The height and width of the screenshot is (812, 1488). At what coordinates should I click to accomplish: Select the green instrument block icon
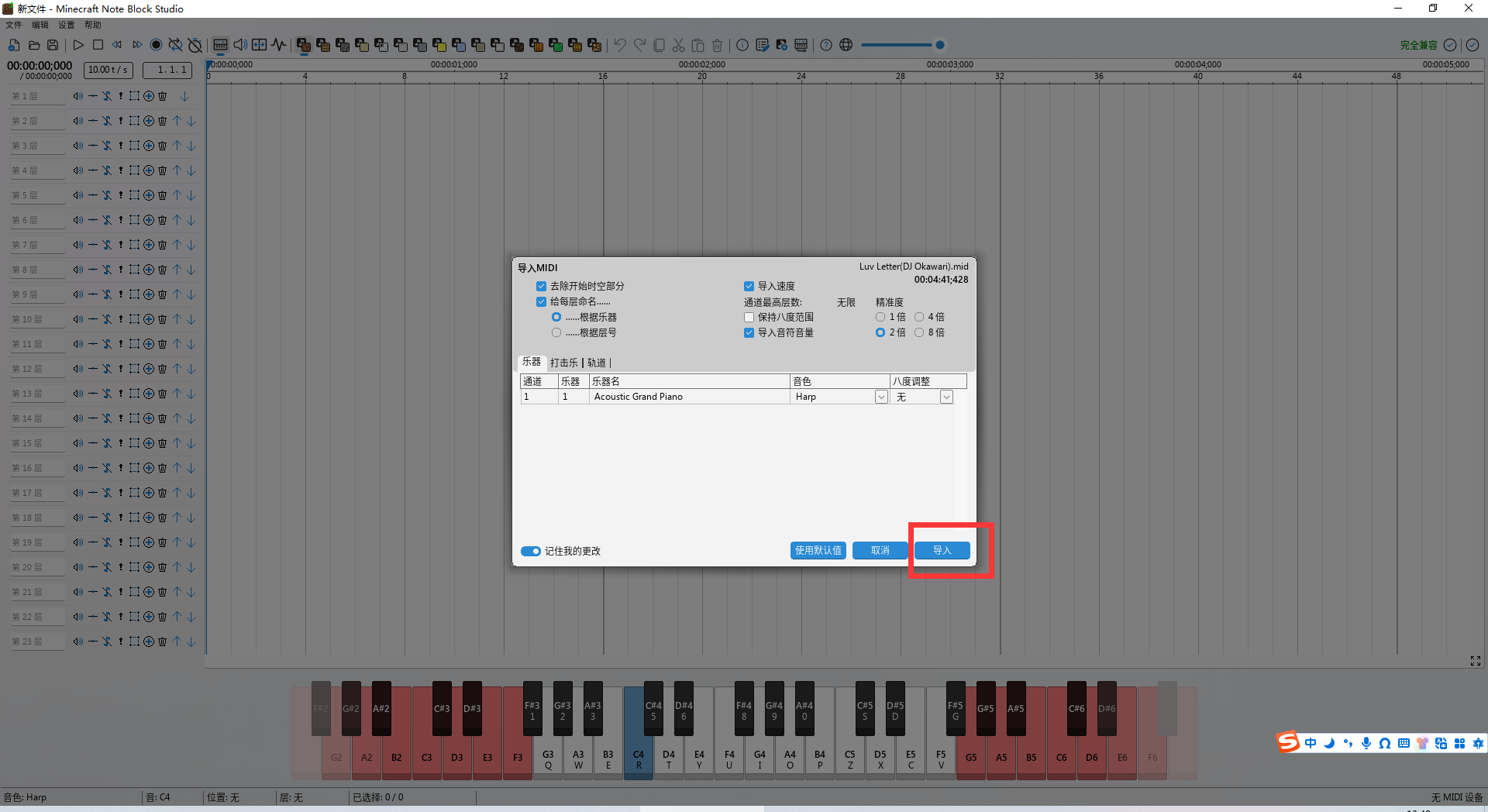(556, 45)
